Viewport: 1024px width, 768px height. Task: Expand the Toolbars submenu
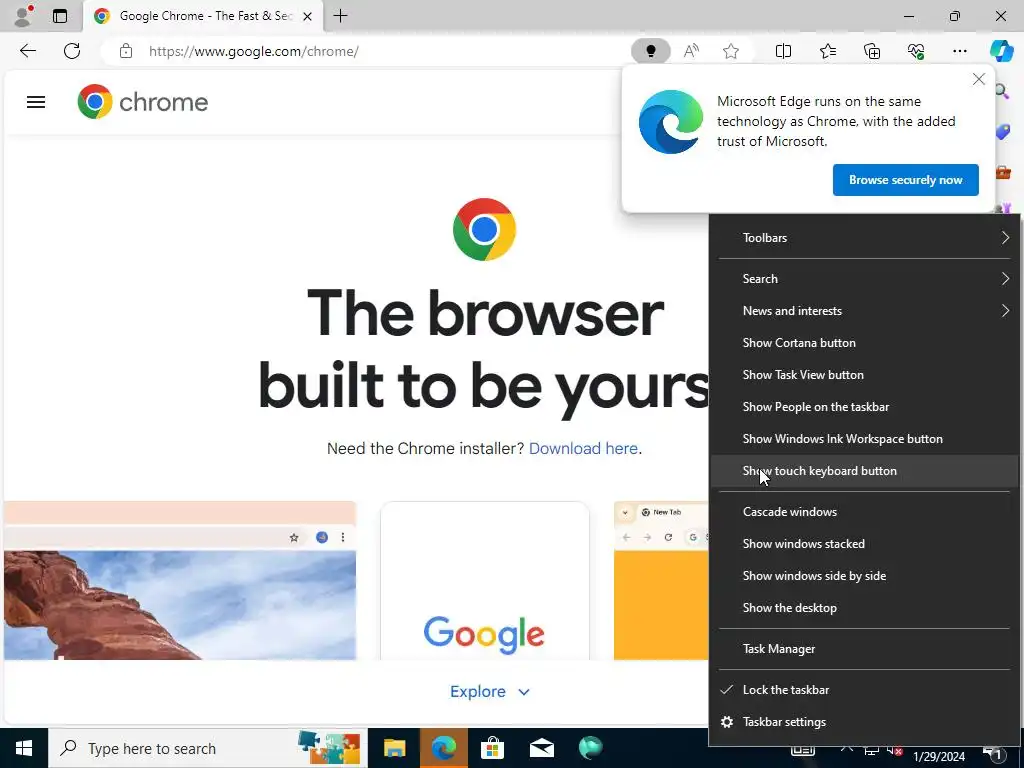865,238
